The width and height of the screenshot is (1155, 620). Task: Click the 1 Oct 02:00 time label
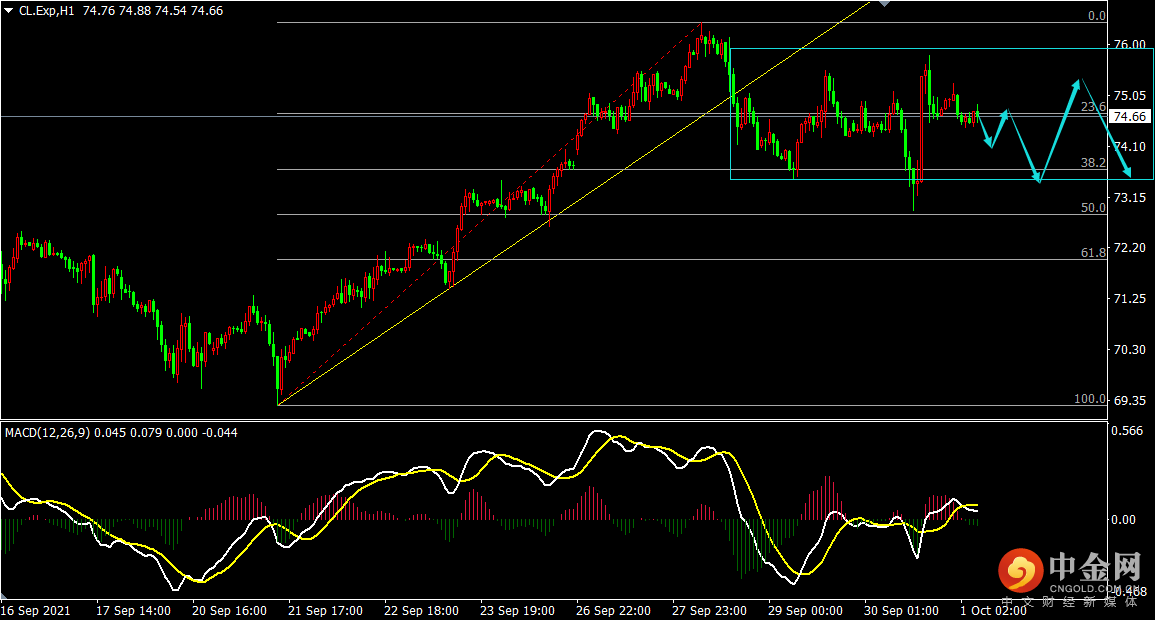[993, 611]
